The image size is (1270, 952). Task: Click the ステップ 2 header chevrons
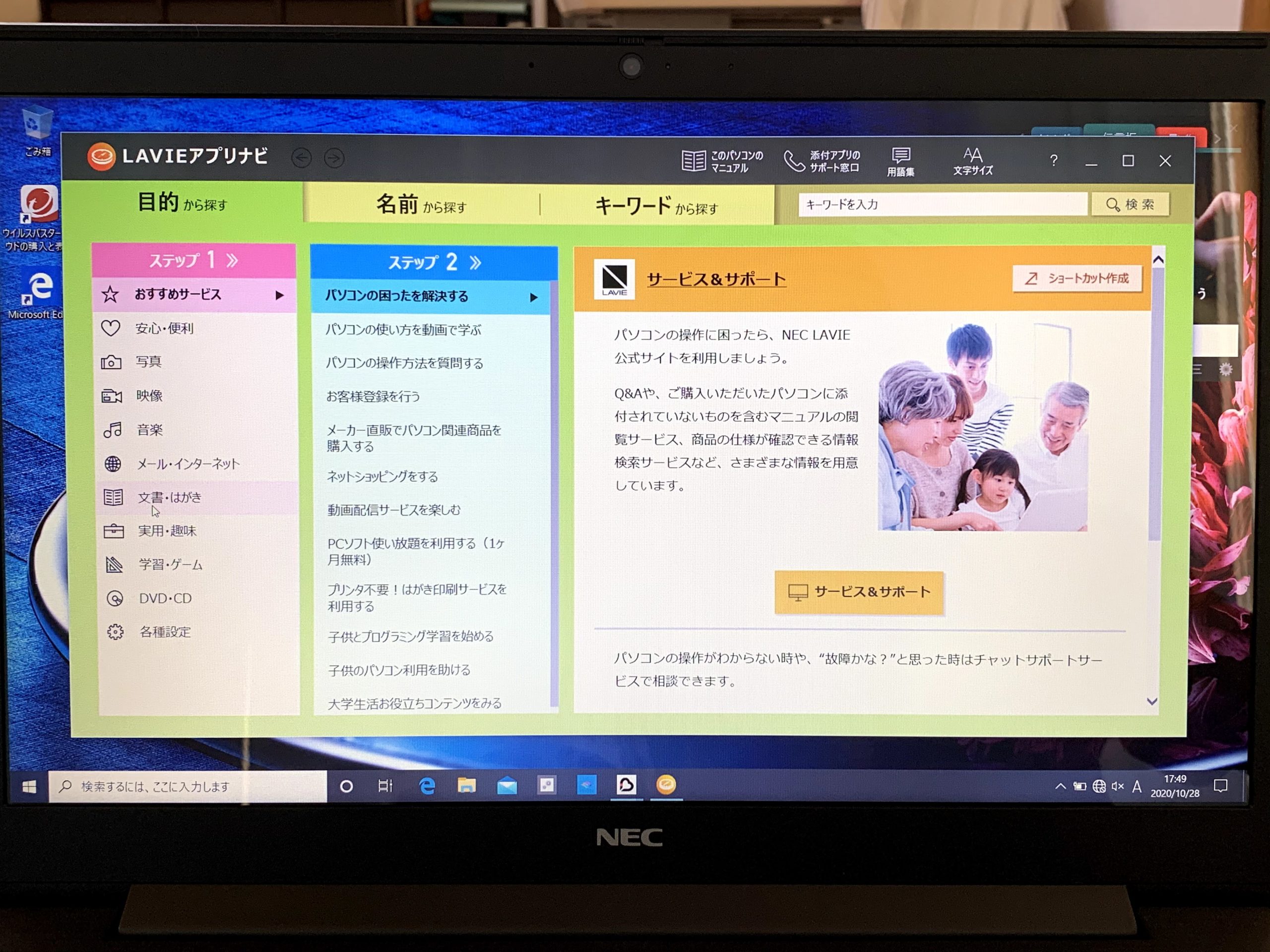(x=475, y=263)
